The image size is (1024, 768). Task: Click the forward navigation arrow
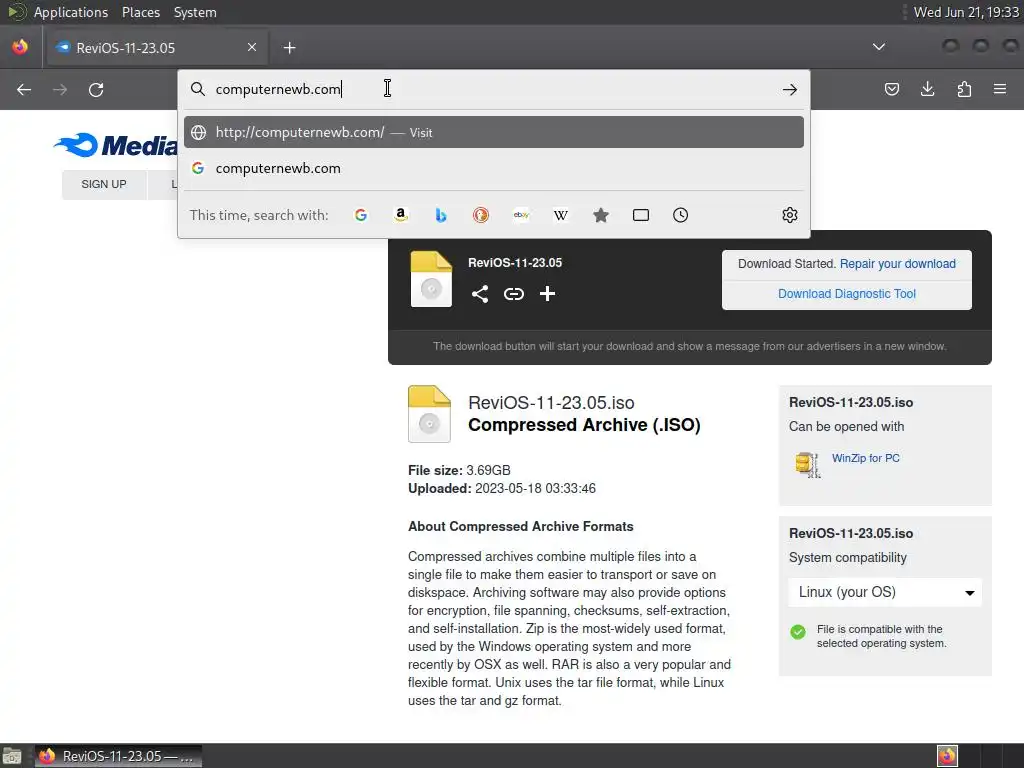tap(60, 89)
